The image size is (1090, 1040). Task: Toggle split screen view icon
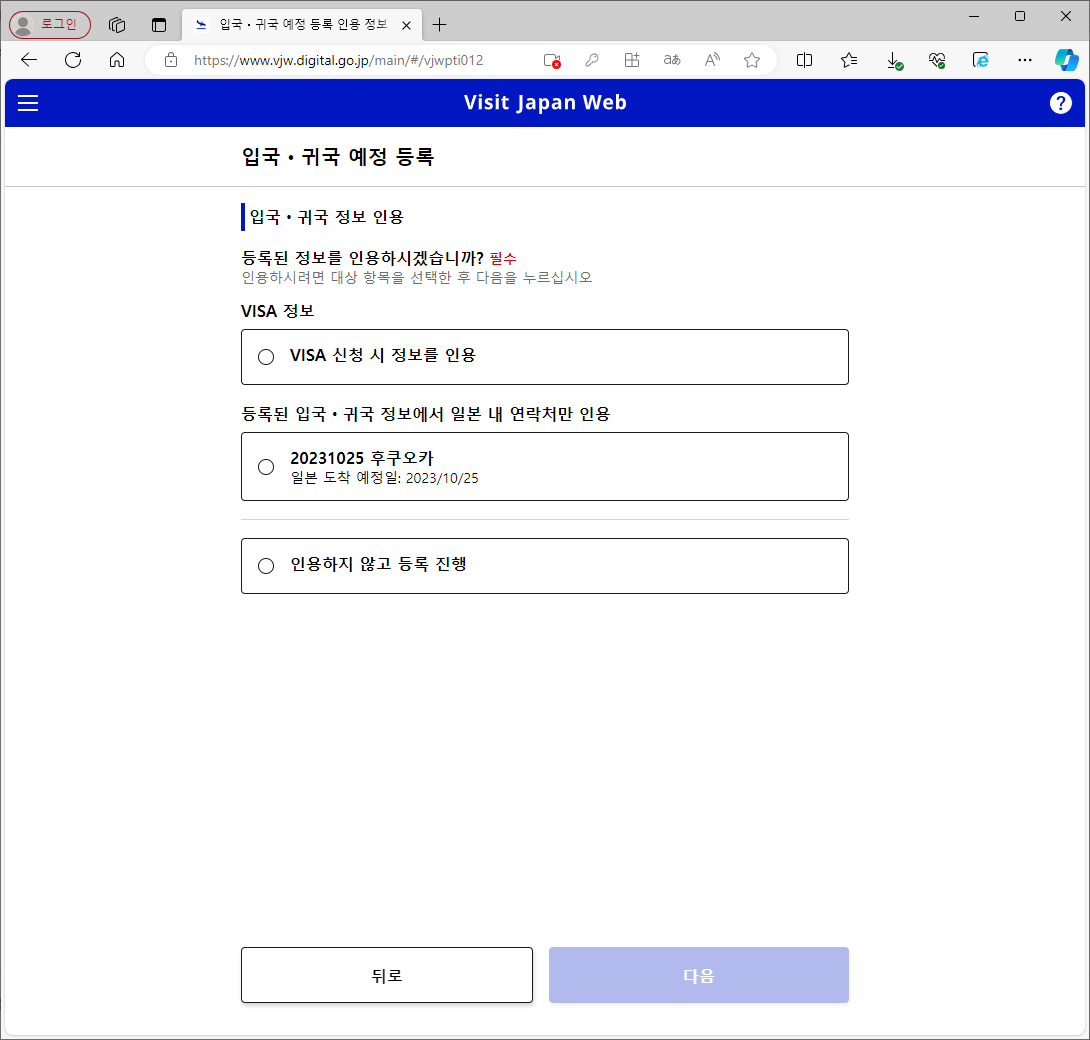tap(804, 60)
